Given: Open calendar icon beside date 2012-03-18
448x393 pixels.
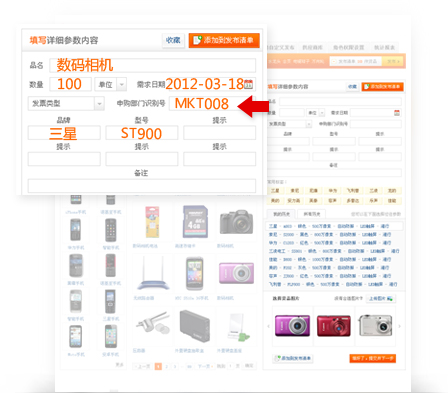Looking at the screenshot, I should pos(248,84).
